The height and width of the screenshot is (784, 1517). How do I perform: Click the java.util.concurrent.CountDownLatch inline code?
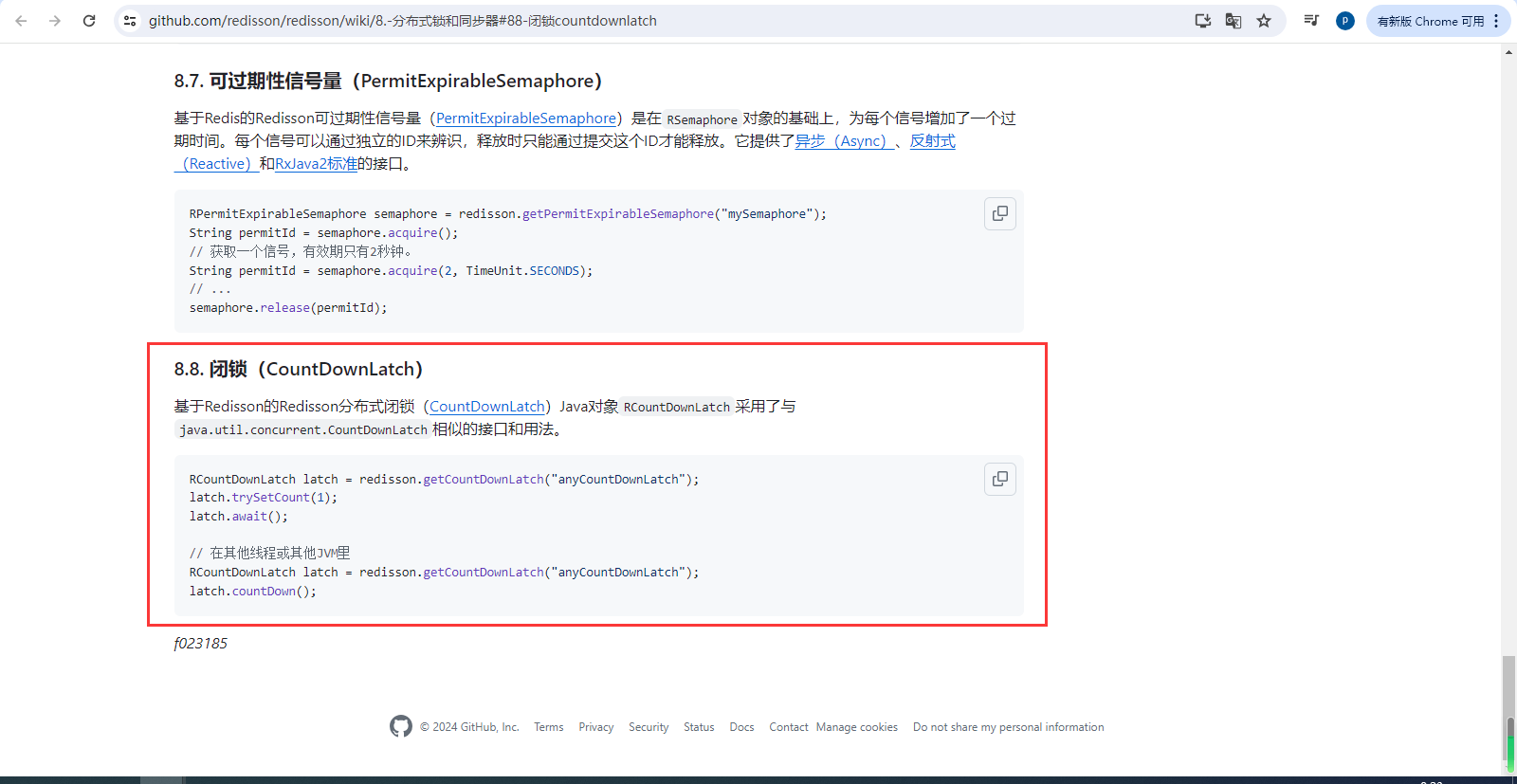pos(303,430)
